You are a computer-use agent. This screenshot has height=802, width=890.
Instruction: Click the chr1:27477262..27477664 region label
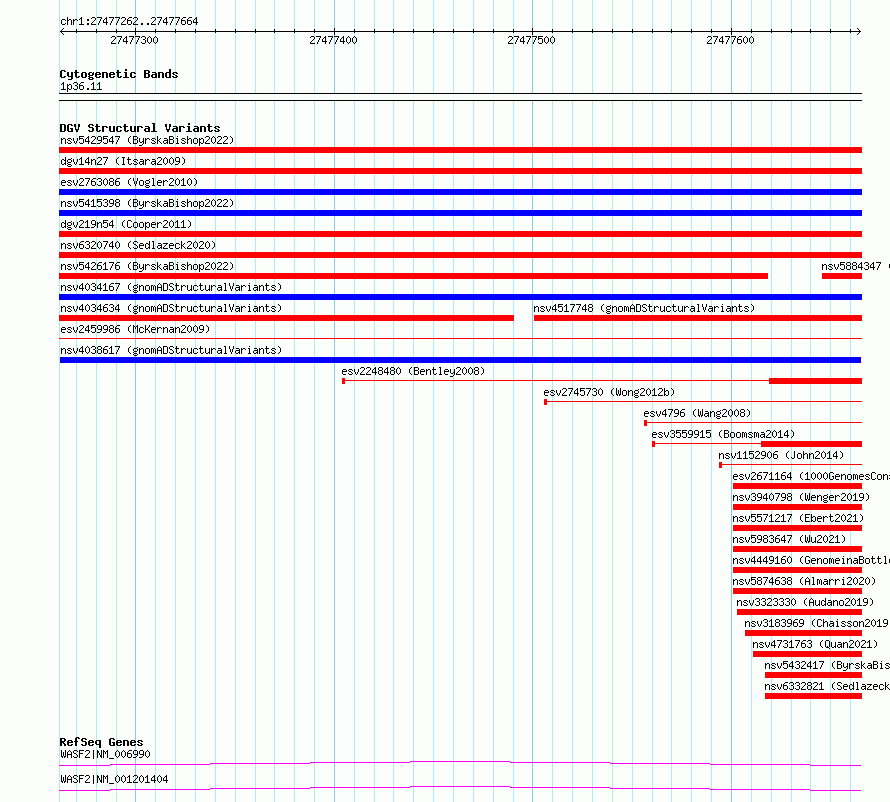coord(129,21)
